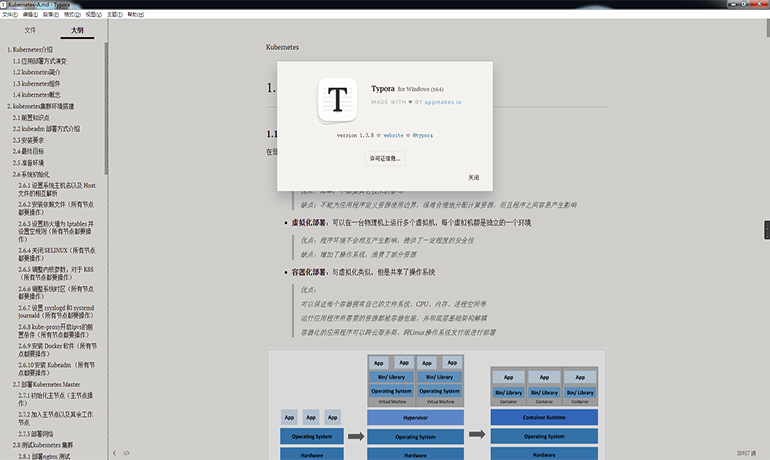Screen dimensions: 770x460
Task: Switch to the 大纲 sidebar tab
Action: [77, 30]
